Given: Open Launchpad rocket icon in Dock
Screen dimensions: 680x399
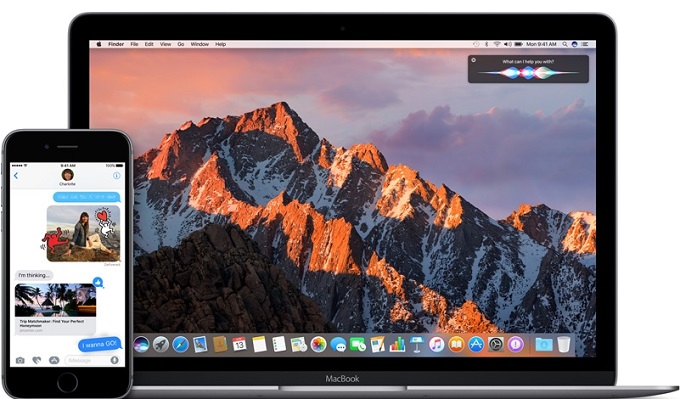Looking at the screenshot, I should pyautogui.click(x=161, y=345).
